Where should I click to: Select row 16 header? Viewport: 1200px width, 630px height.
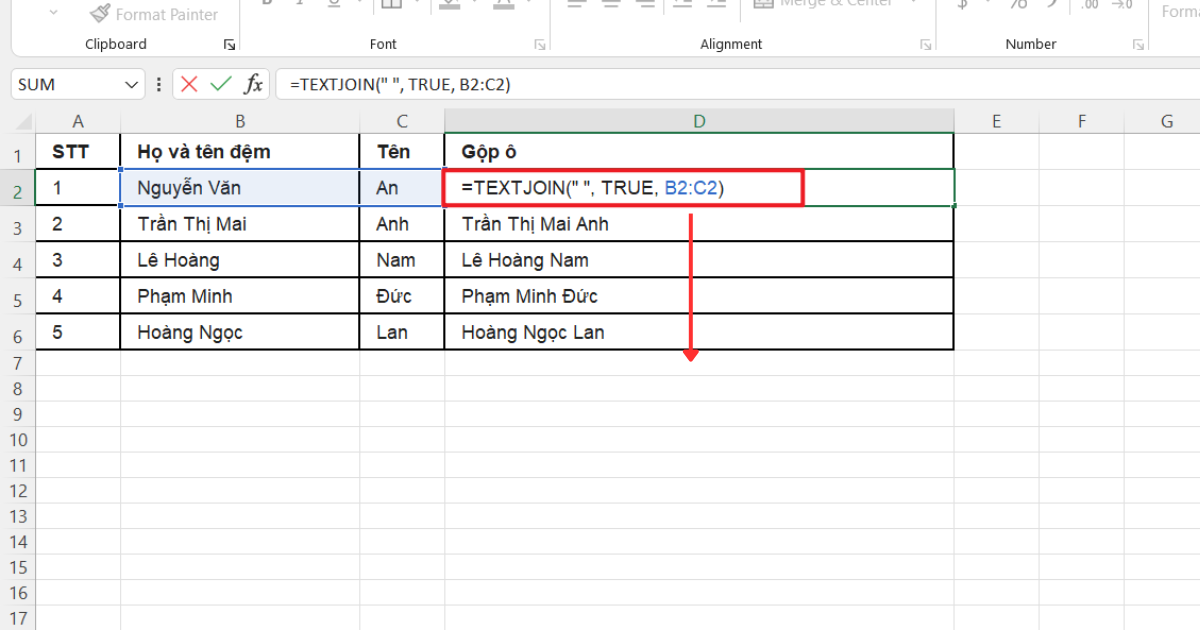point(18,594)
